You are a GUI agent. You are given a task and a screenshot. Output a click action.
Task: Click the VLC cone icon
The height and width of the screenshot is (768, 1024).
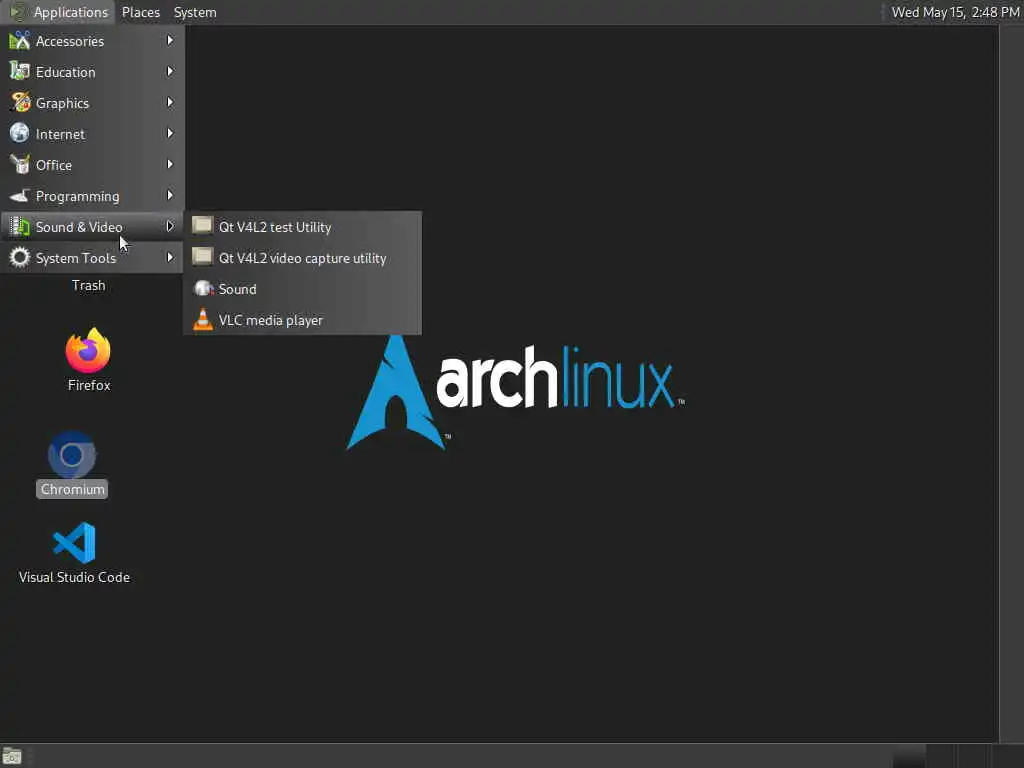coord(203,319)
